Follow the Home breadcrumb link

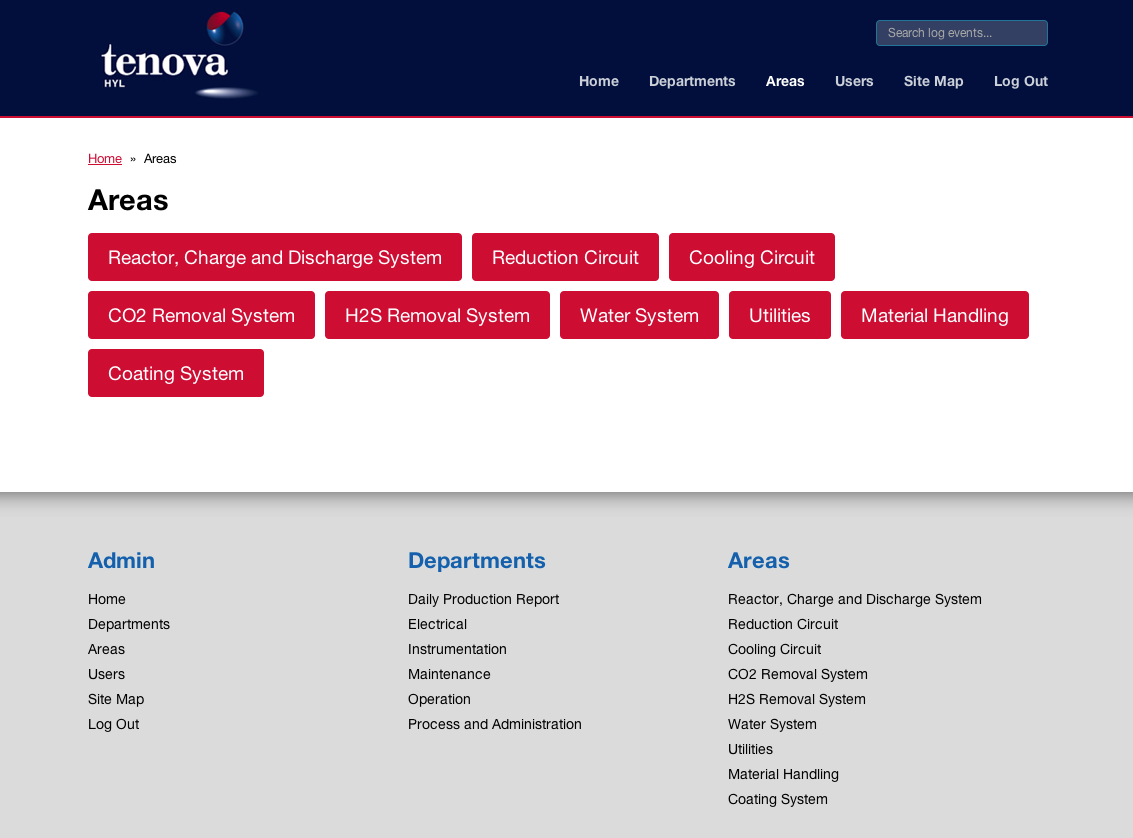click(x=105, y=159)
